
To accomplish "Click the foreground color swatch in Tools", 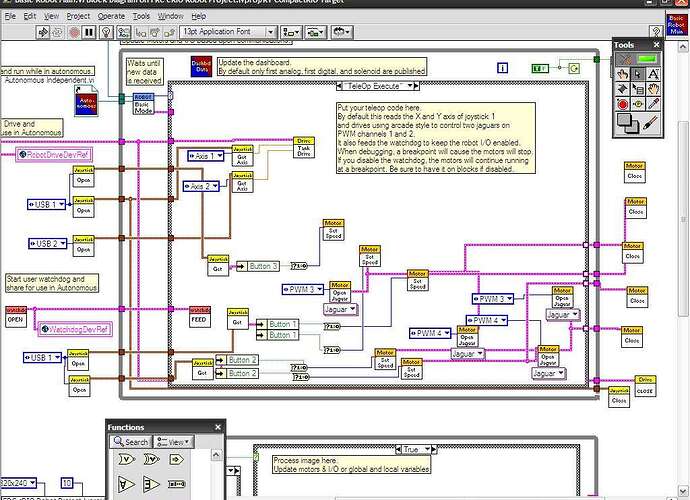I will point(622,119).
